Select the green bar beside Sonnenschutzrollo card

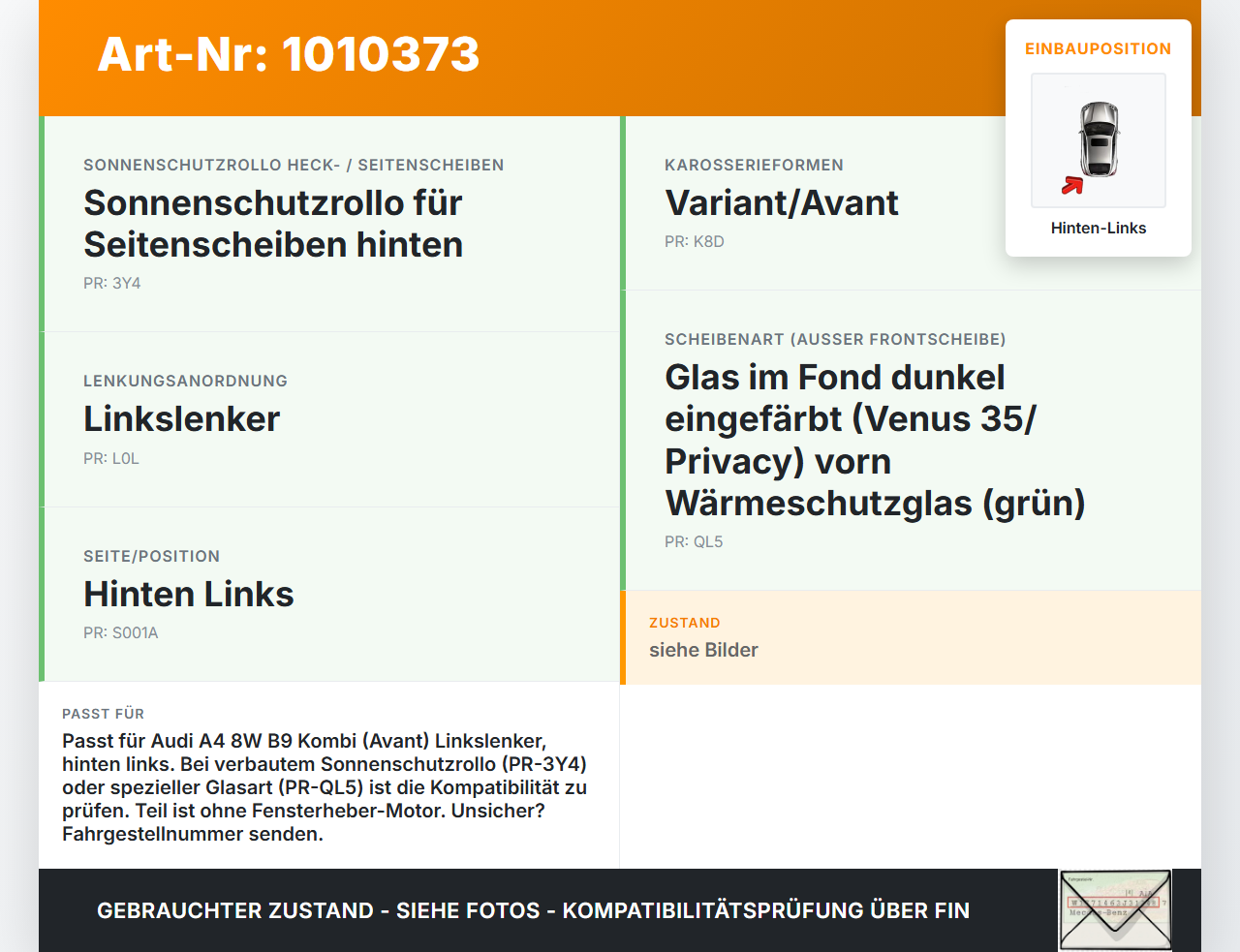pyautogui.click(x=41, y=222)
